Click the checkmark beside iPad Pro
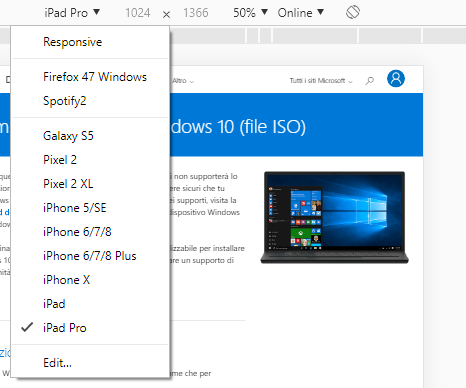Viewport: 466px width, 388px height. (27, 328)
